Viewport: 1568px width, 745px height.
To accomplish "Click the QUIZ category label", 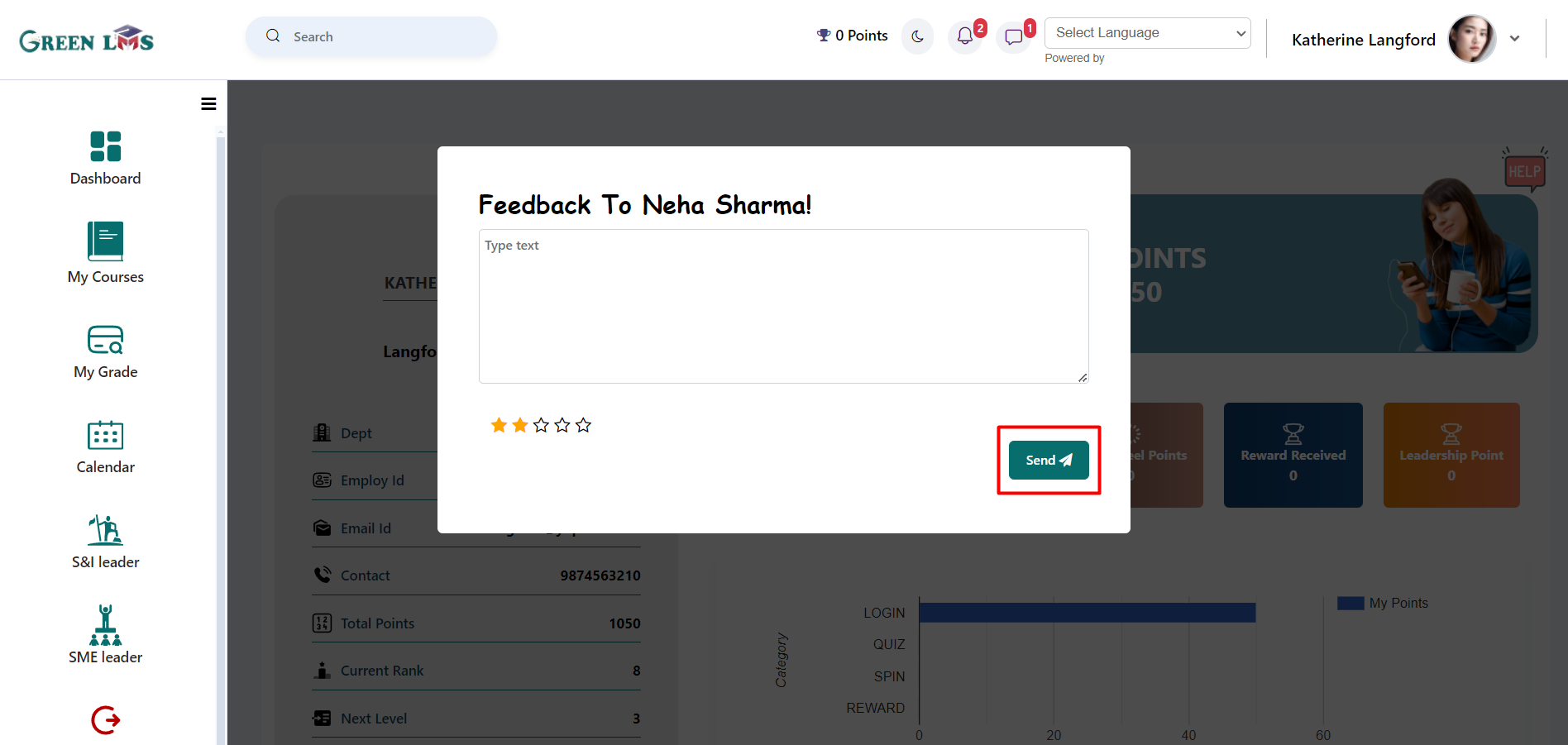I will click(x=889, y=644).
